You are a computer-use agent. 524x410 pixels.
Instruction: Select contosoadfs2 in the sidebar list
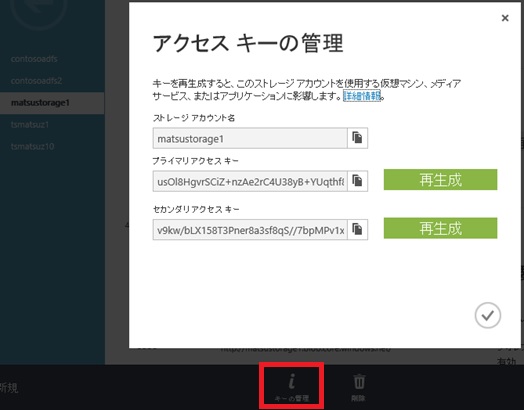click(36, 81)
